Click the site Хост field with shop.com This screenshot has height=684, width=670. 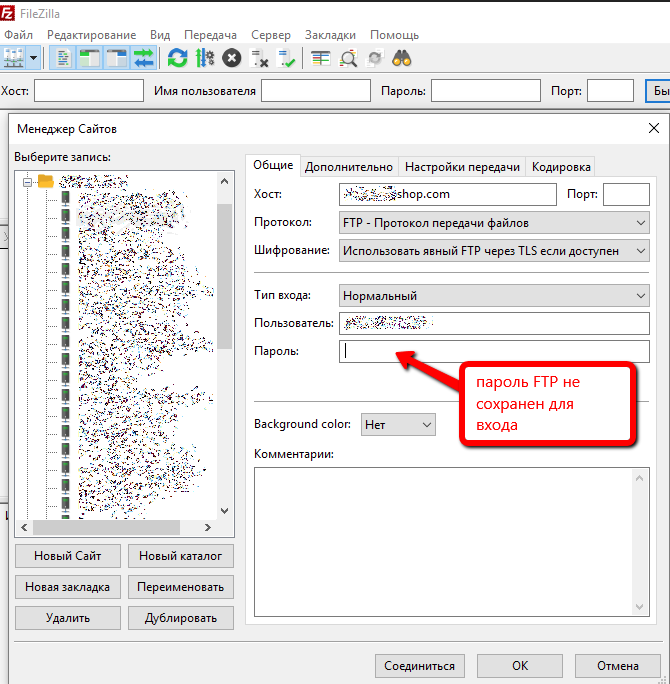pyautogui.click(x=448, y=194)
